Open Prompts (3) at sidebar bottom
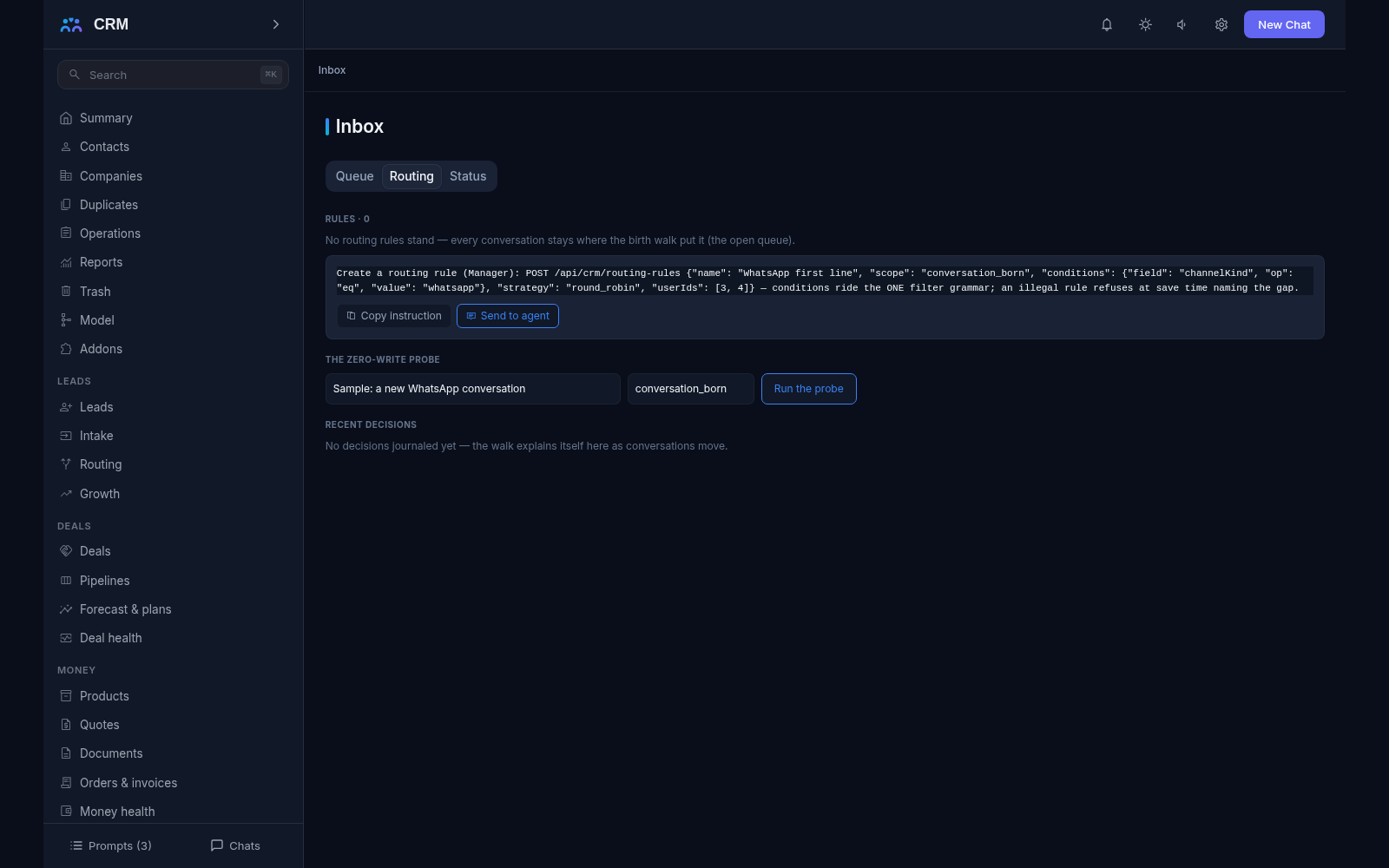This screenshot has height=868, width=1389. click(110, 845)
